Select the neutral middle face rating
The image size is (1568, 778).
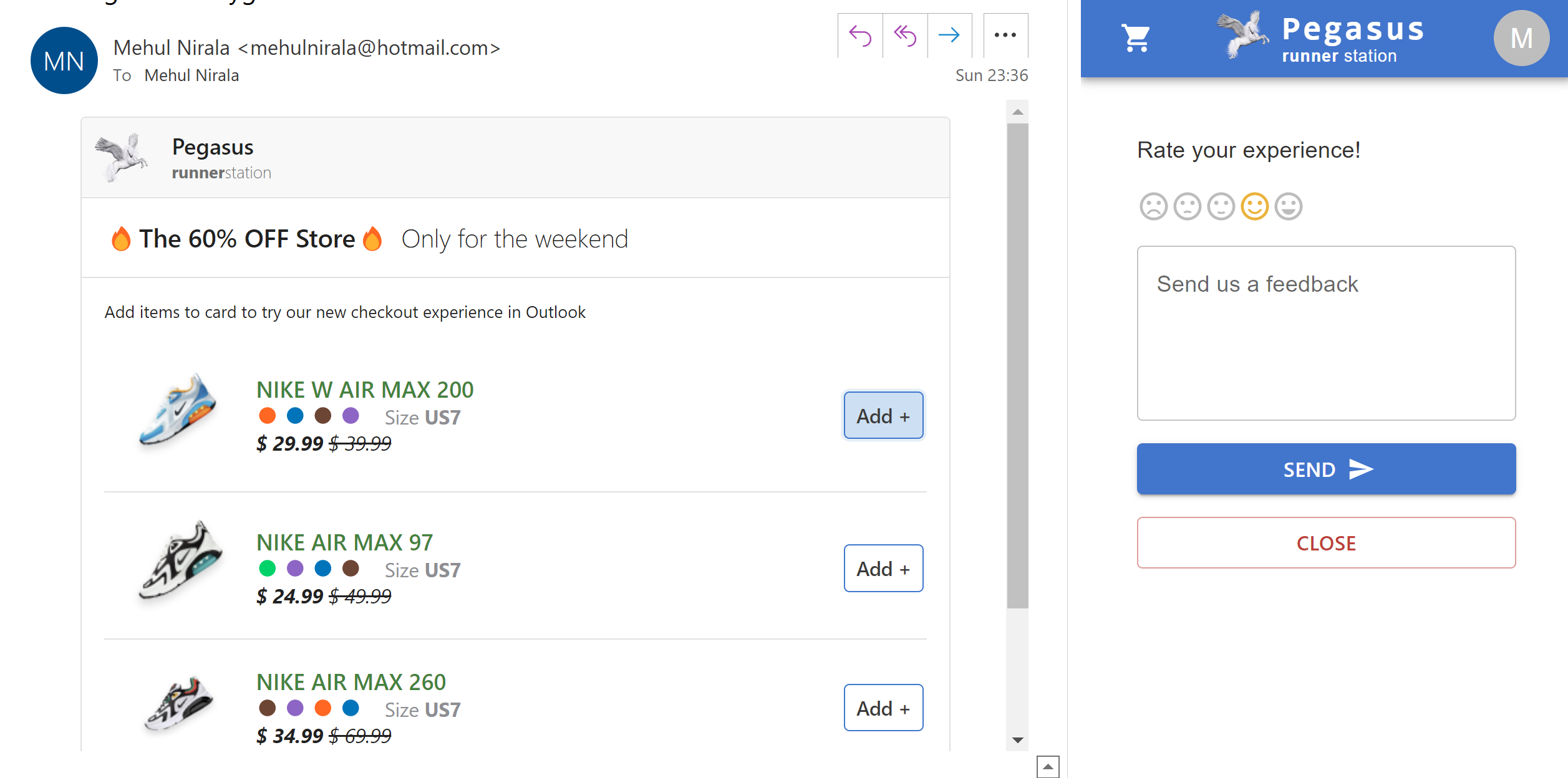click(1221, 206)
